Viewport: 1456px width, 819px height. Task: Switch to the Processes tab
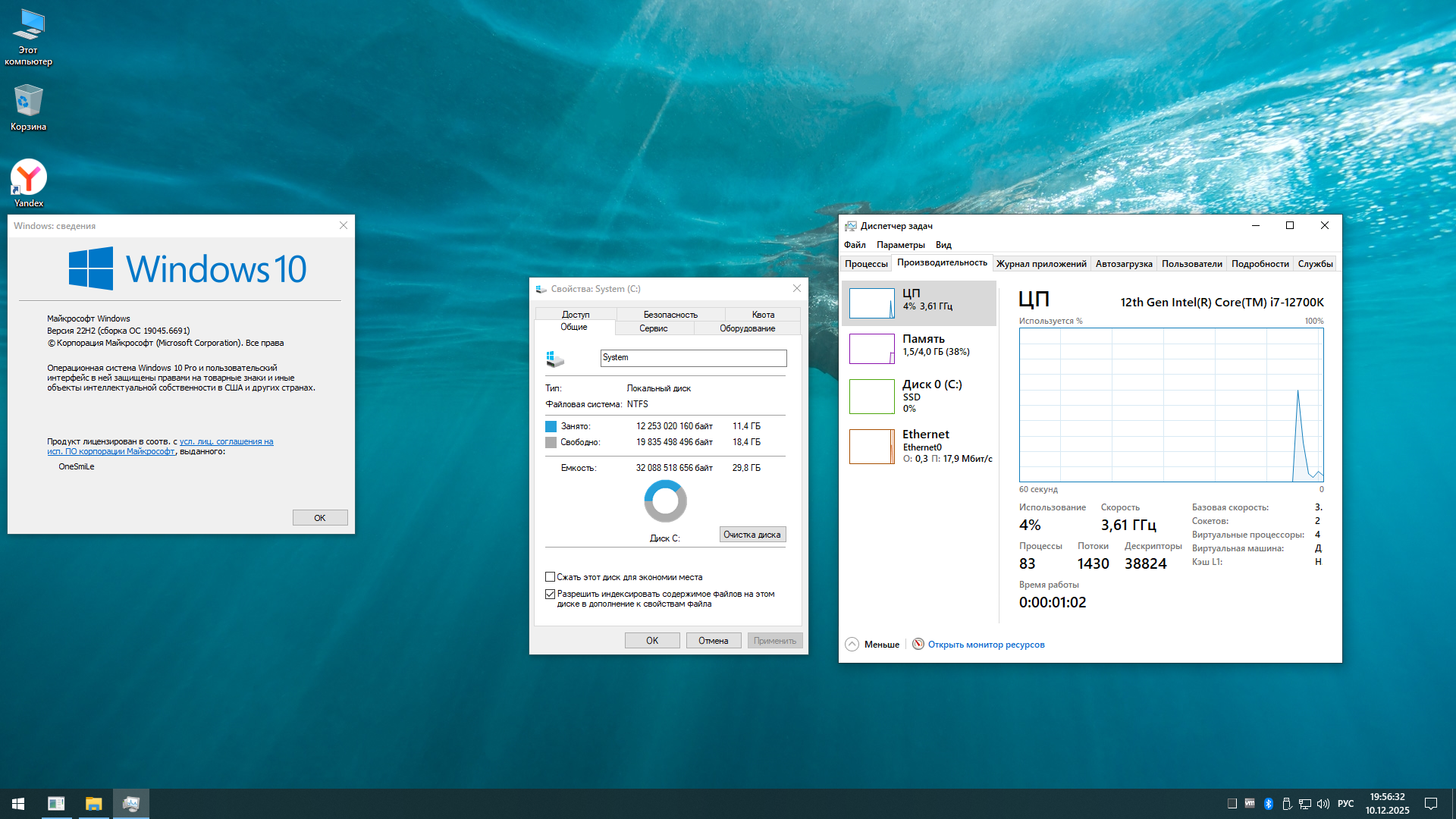[866, 264]
